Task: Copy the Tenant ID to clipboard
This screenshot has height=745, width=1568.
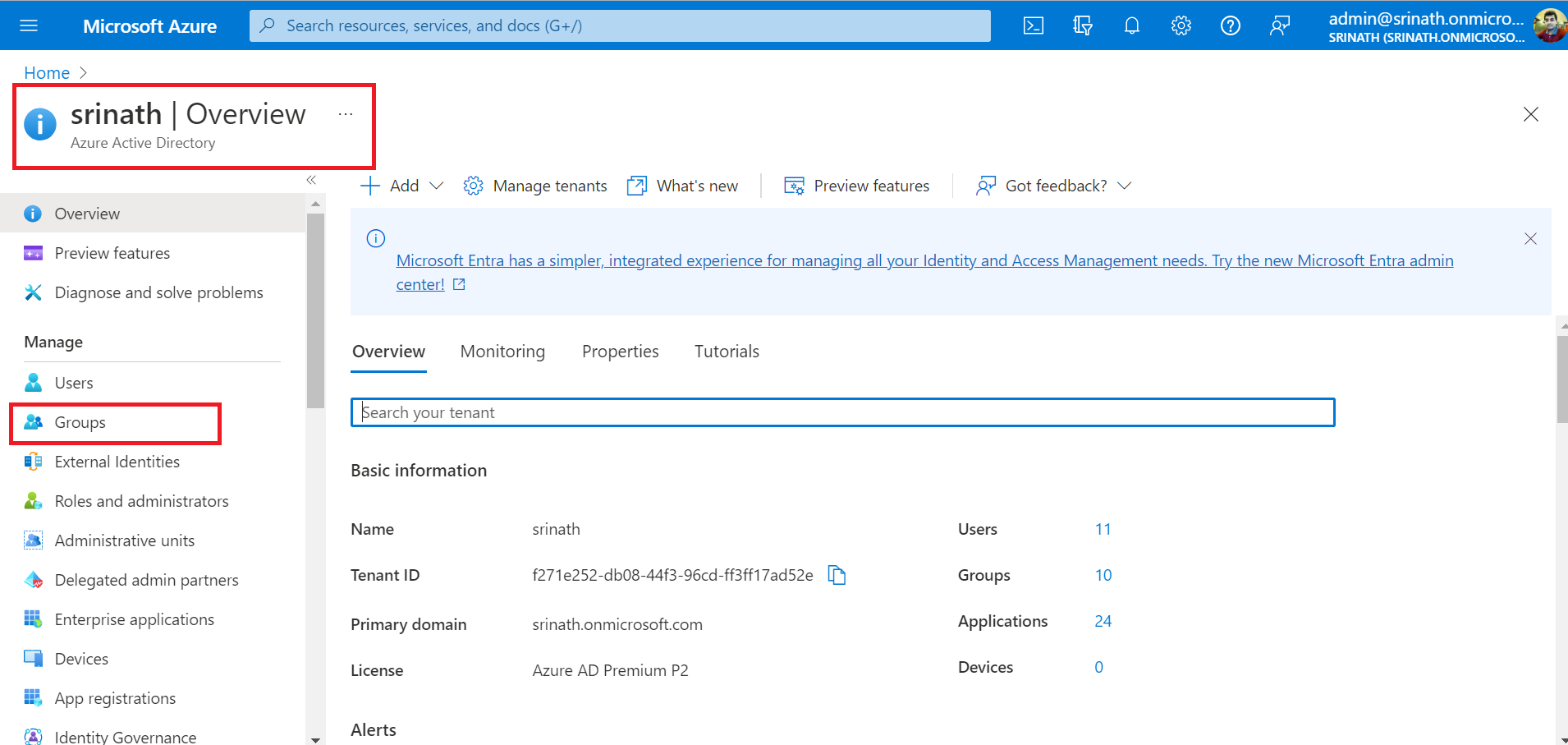Action: [837, 575]
